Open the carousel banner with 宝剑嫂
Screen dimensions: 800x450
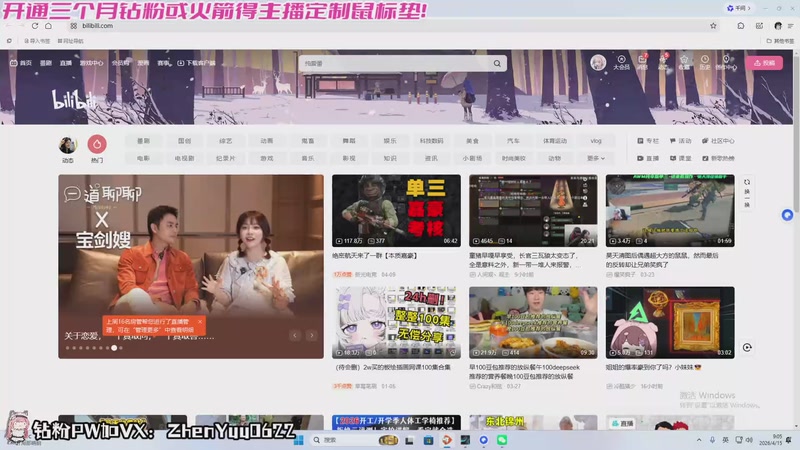pos(191,266)
